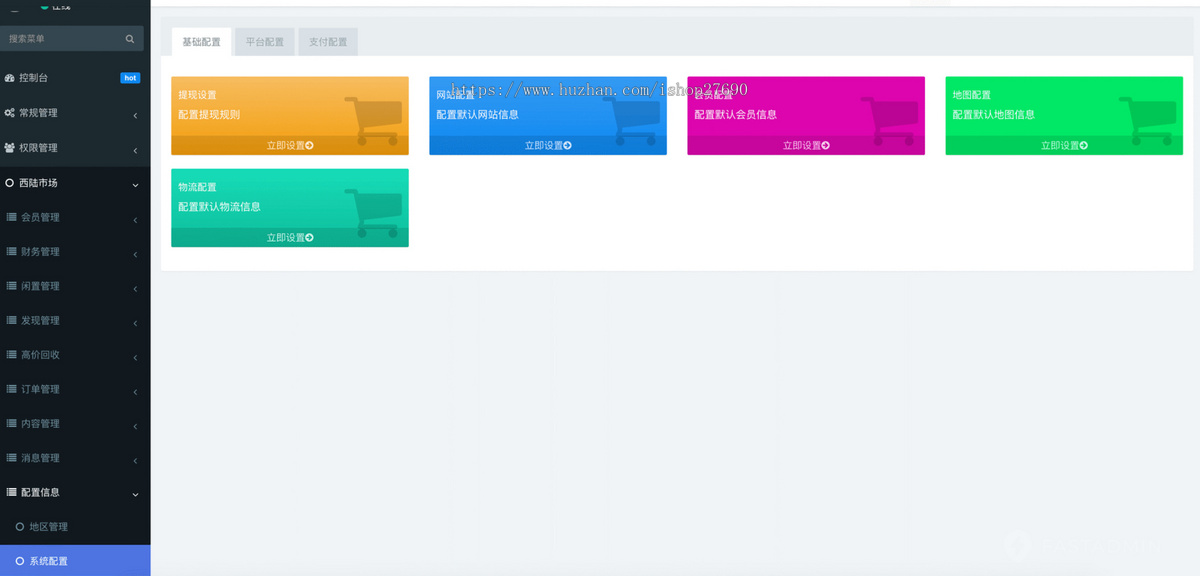Click the list icon beside 内容管理

coord(11,424)
